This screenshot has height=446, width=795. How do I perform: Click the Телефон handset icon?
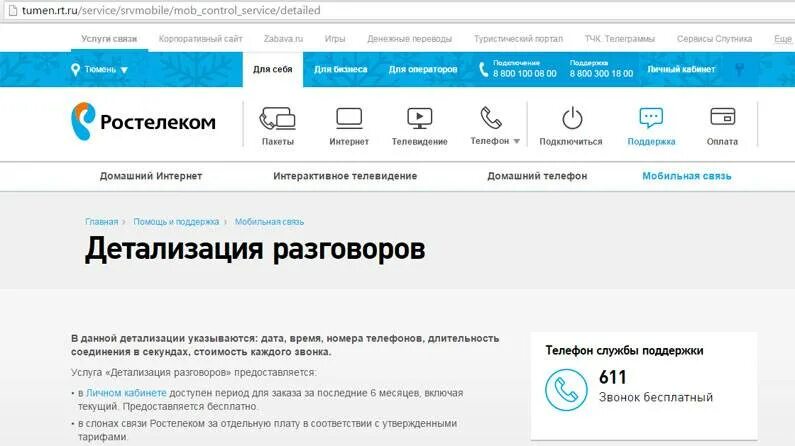[x=490, y=118]
